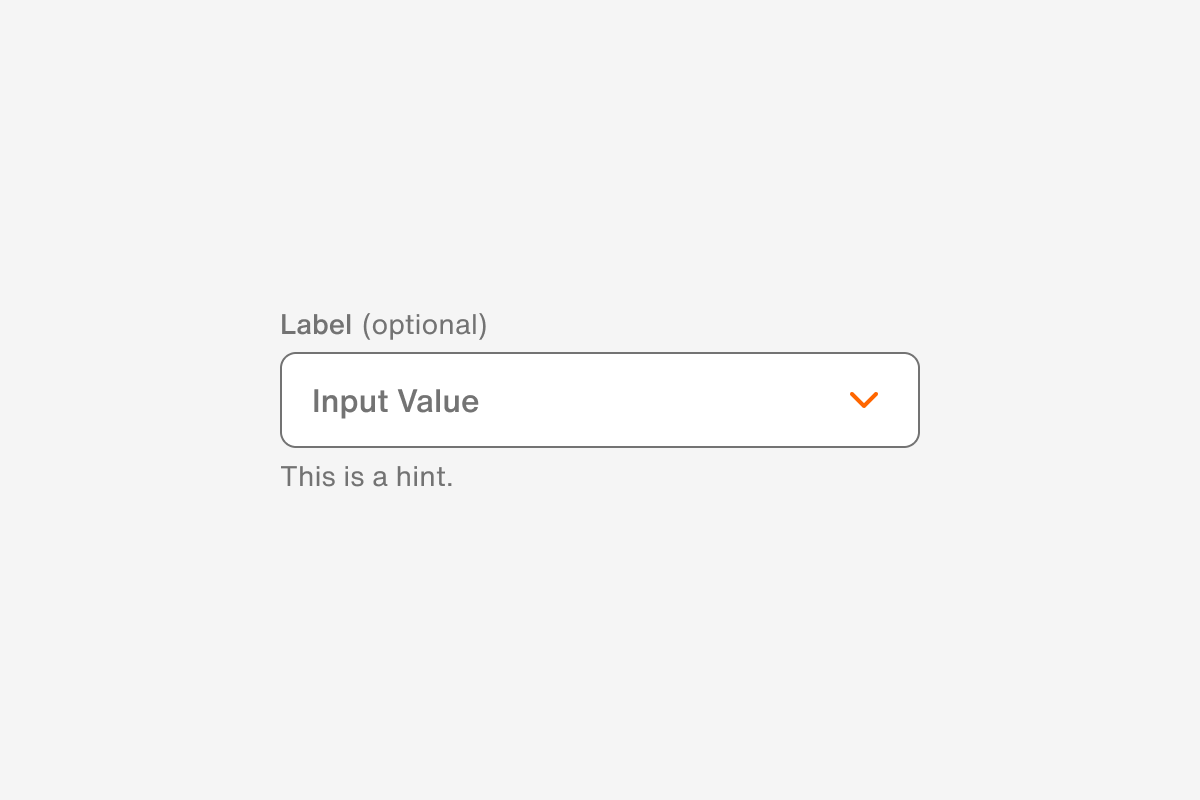Select the word optional next to Label
The height and width of the screenshot is (800, 1200).
[425, 324]
